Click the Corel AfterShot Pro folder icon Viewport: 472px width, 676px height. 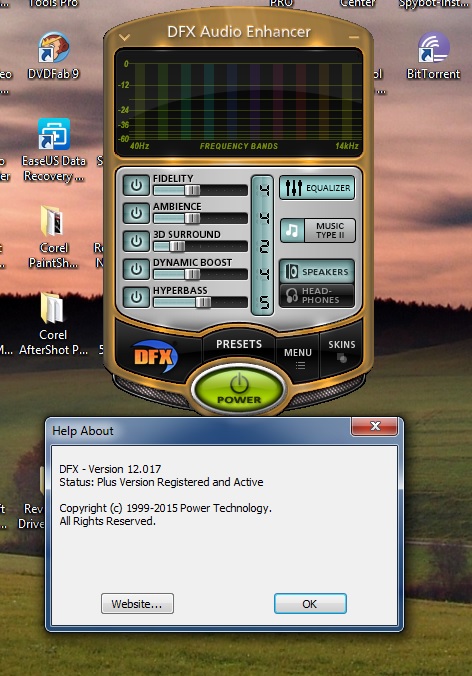pyautogui.click(x=53, y=324)
